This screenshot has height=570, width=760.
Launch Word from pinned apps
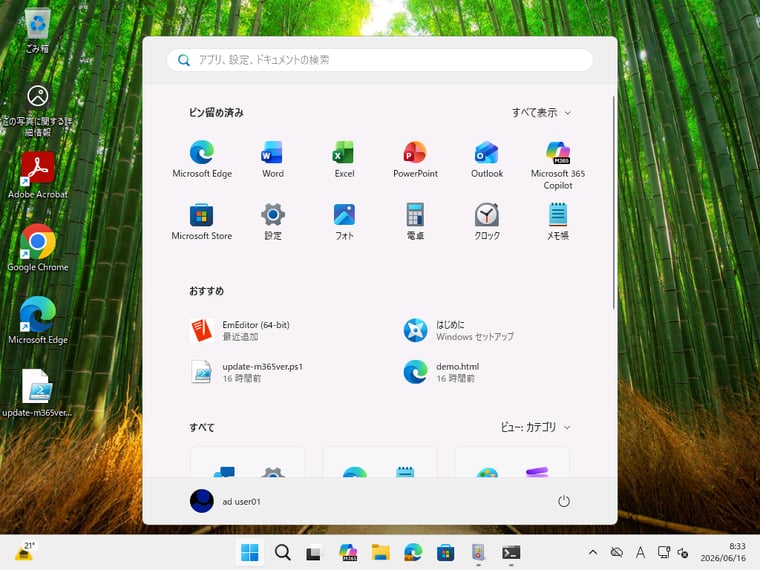pyautogui.click(x=273, y=160)
